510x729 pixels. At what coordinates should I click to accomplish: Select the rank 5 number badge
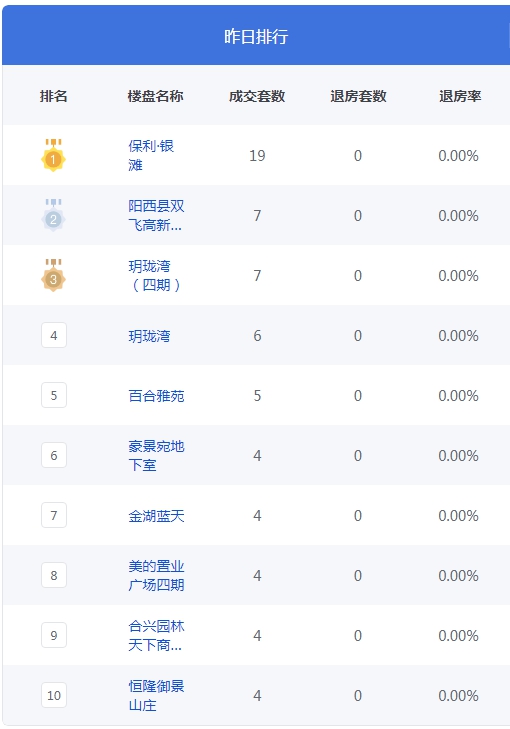tap(54, 395)
